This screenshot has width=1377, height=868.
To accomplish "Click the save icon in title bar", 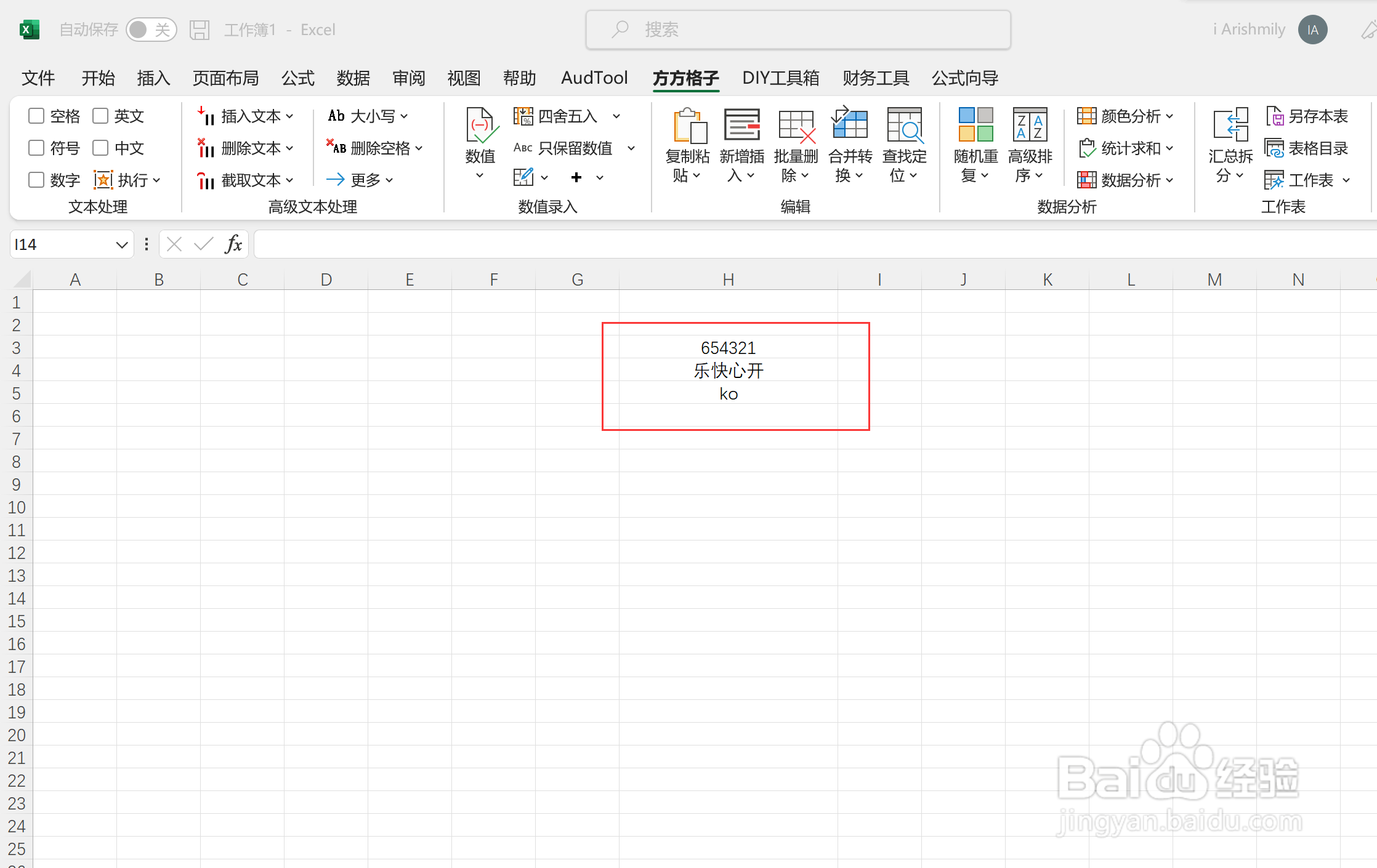I will [x=200, y=30].
